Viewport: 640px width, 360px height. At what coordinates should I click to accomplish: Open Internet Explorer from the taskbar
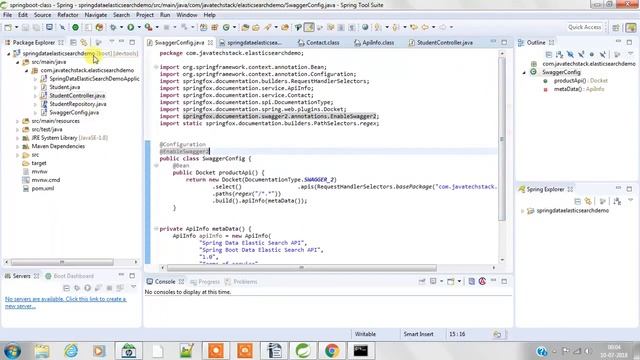71,351
